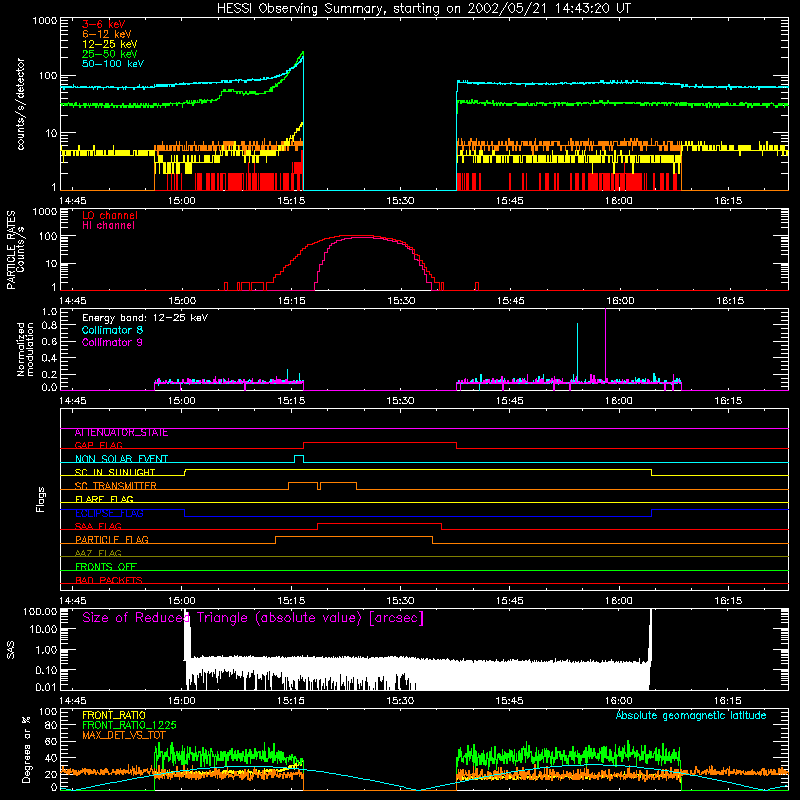The image size is (800, 800).
Task: Choose the cyan 50-100 keV legend label
Action: coord(112,64)
